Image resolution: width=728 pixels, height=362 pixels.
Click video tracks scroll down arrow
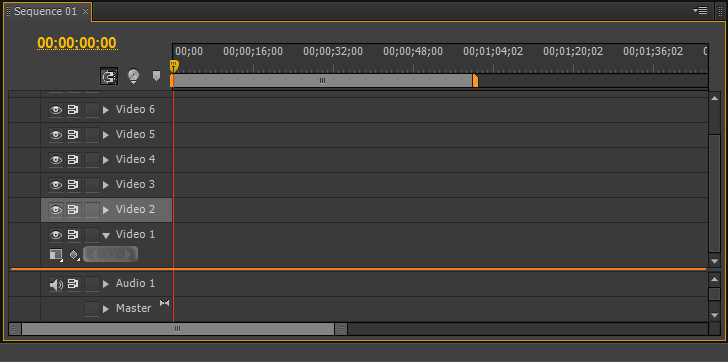click(715, 261)
